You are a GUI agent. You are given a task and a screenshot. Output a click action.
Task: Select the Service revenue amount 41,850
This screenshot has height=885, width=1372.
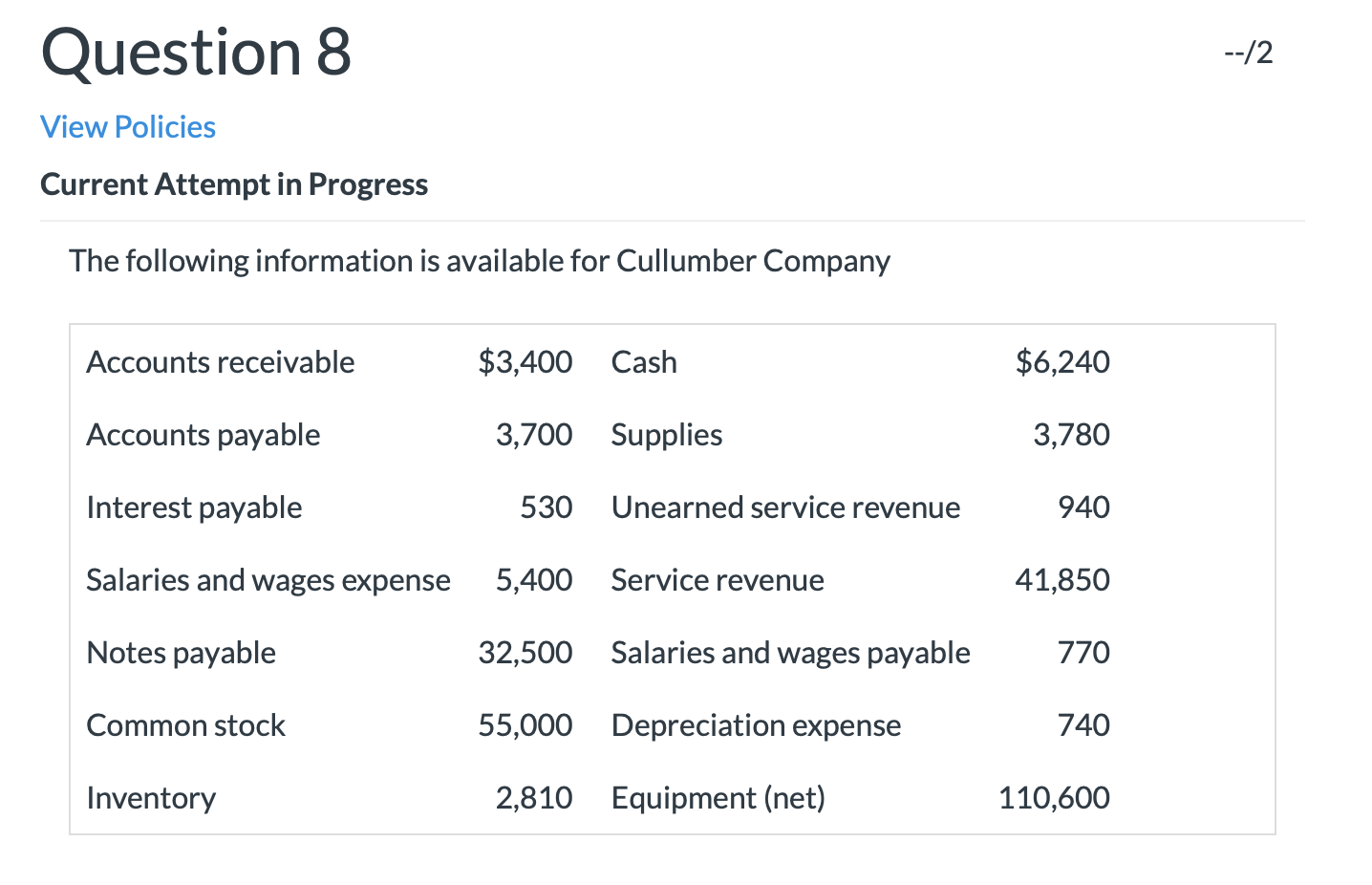click(x=1062, y=580)
